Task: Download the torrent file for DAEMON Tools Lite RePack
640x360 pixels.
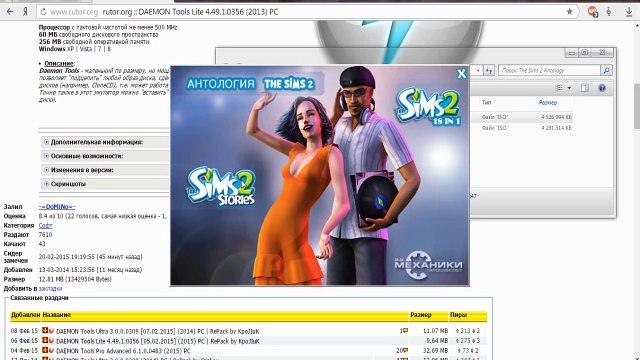Action: click(45, 340)
